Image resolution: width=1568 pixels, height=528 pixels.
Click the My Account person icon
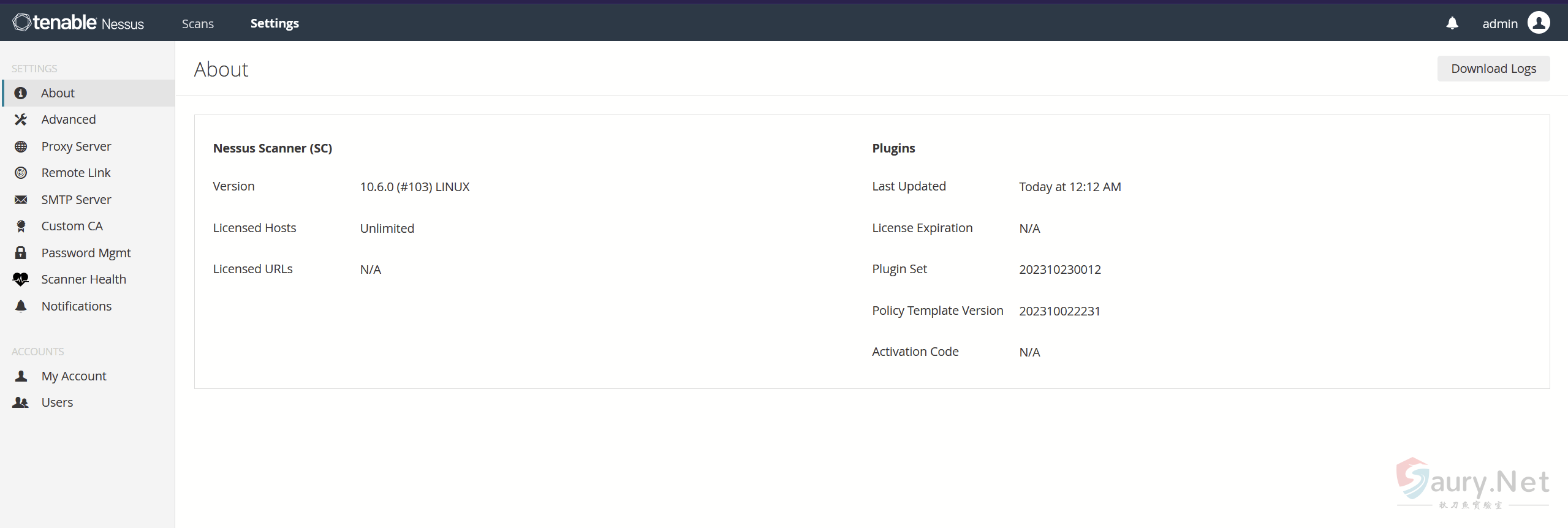click(x=21, y=376)
